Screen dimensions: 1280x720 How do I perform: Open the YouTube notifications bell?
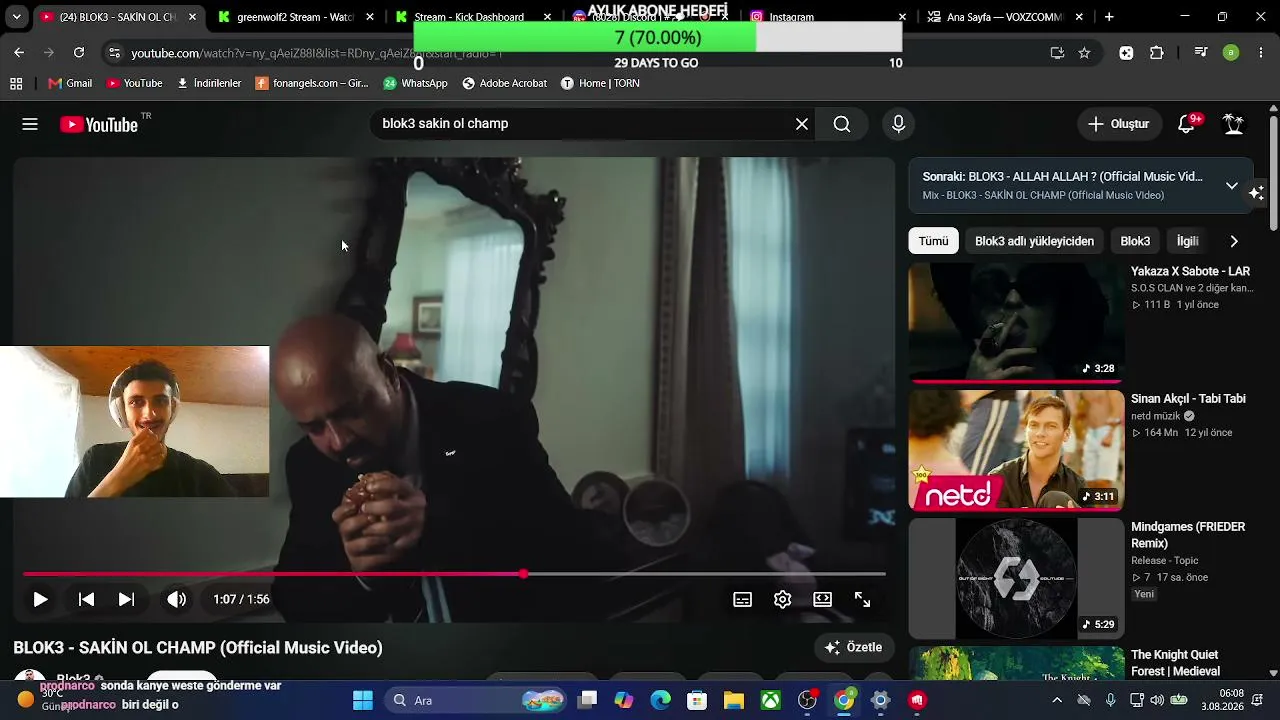coord(1187,124)
